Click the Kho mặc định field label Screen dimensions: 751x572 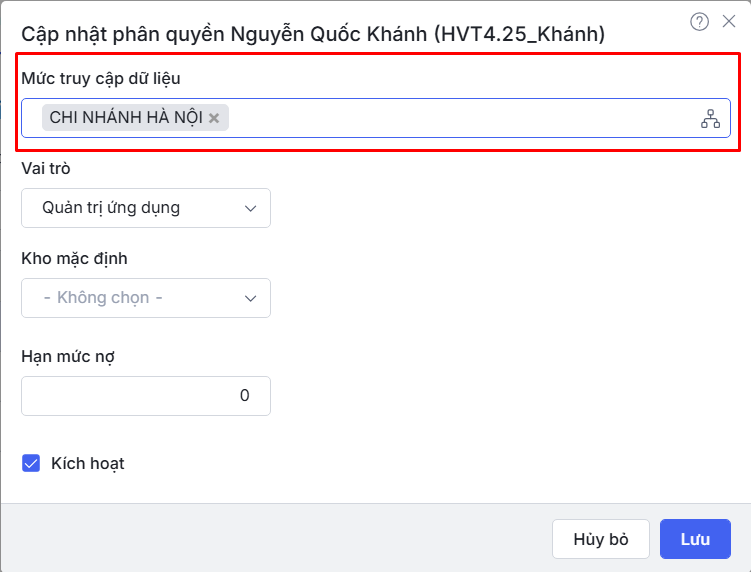[x=74, y=258]
